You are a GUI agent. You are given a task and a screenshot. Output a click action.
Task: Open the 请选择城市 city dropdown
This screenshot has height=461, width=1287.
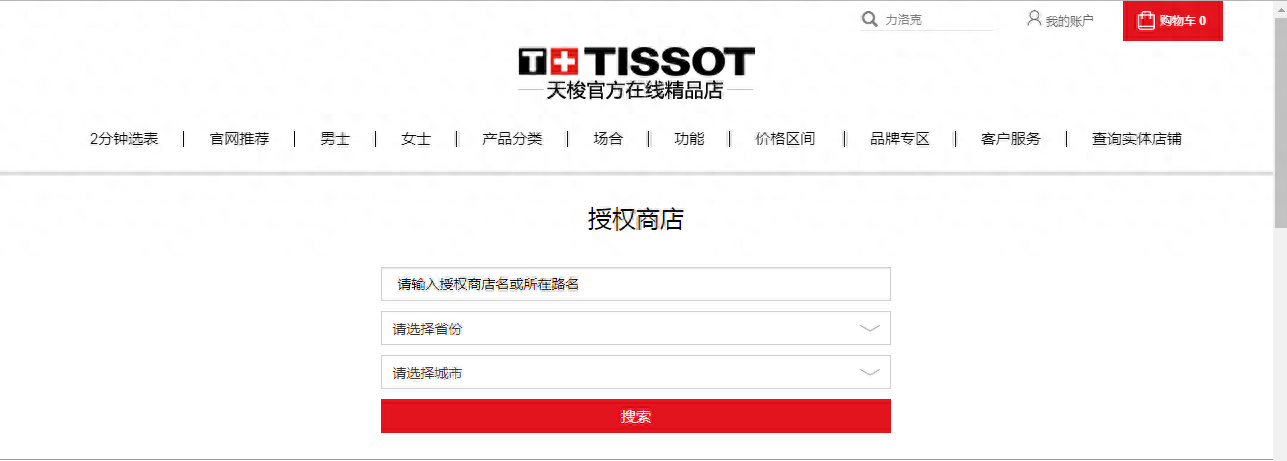click(636, 372)
